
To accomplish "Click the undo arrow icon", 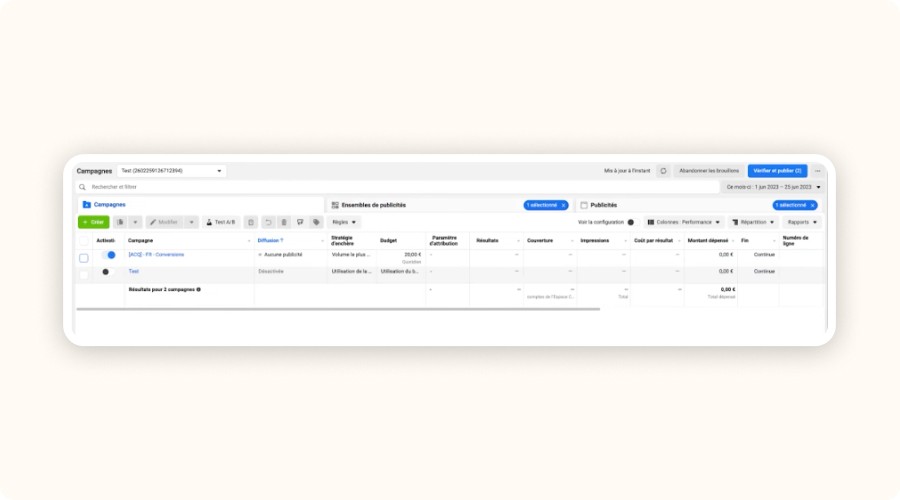I will 267,222.
